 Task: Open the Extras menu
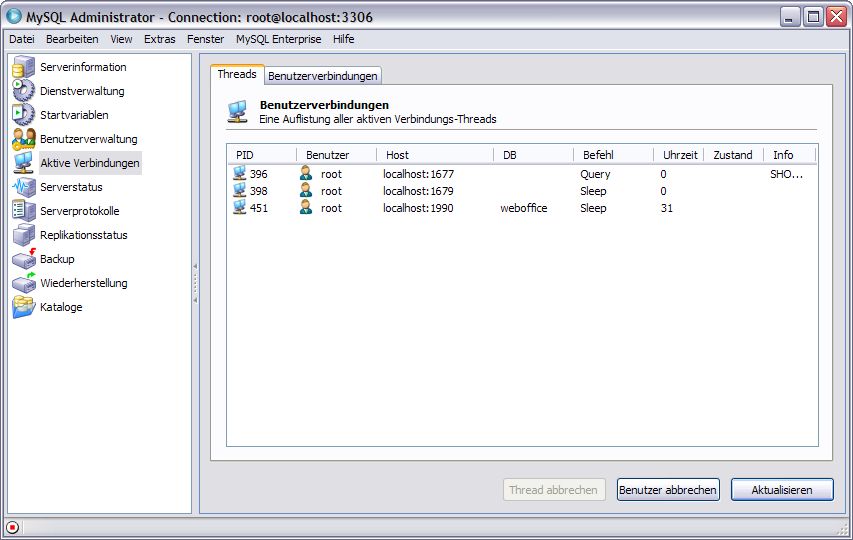[159, 39]
